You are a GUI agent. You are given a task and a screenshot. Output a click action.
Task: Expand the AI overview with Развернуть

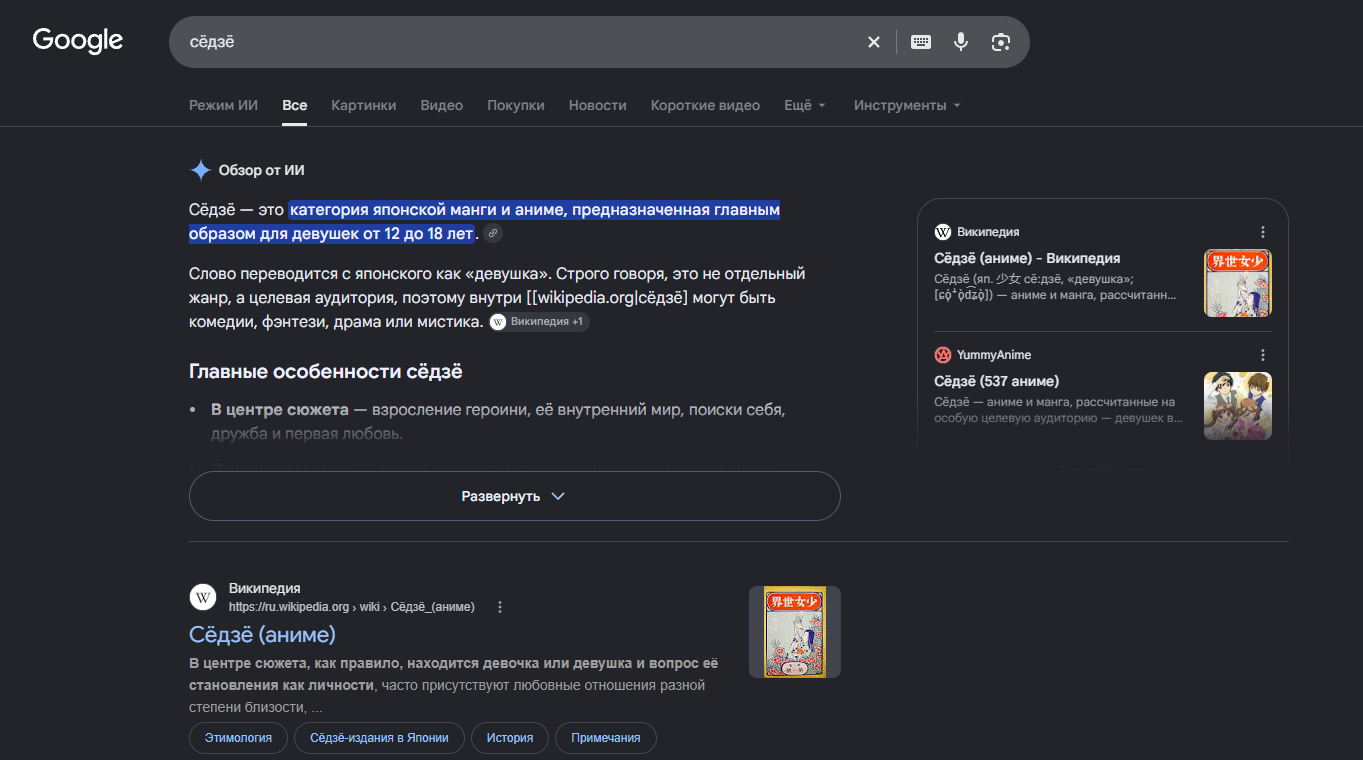click(514, 496)
